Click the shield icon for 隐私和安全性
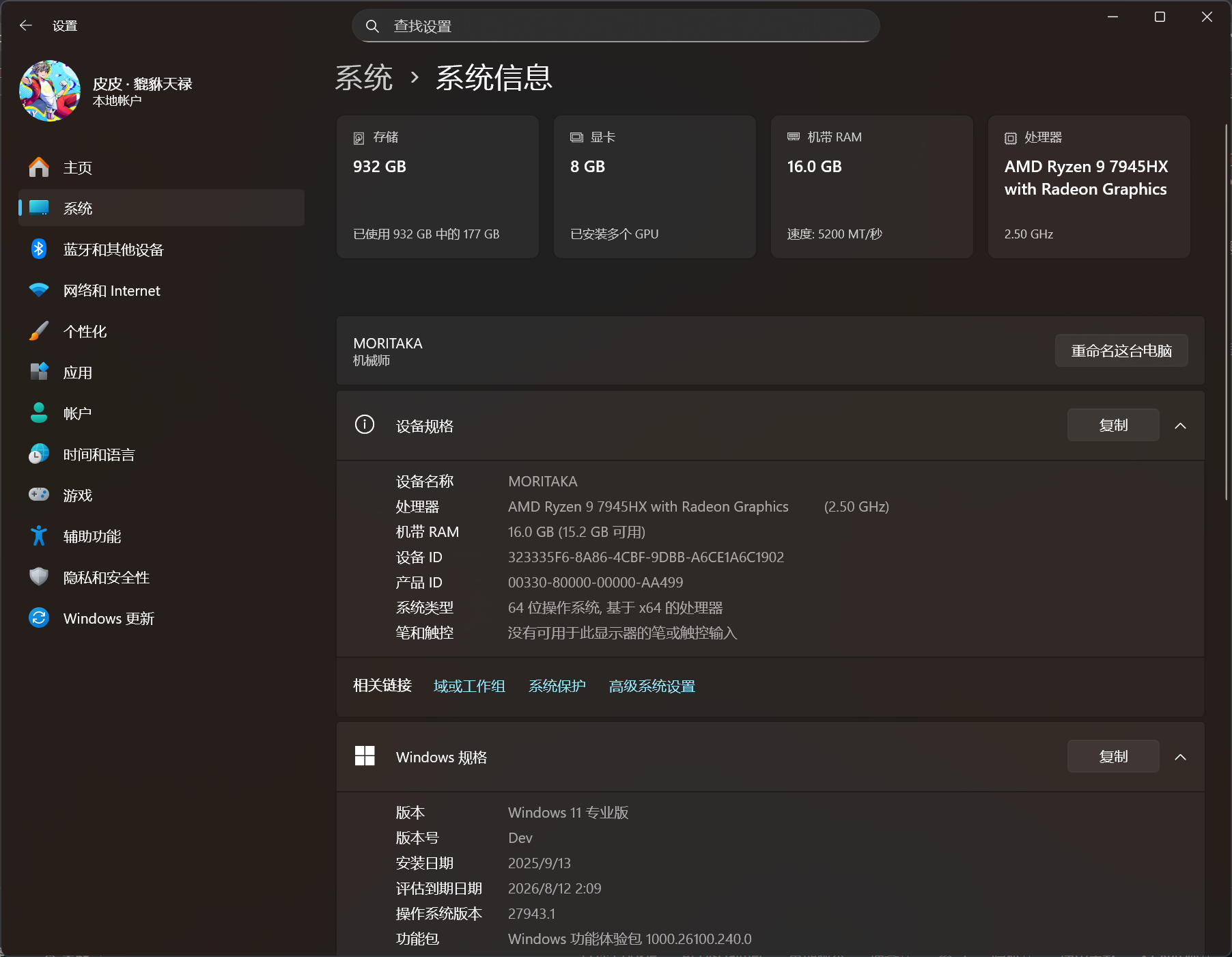Image resolution: width=1232 pixels, height=957 pixels. tap(39, 577)
